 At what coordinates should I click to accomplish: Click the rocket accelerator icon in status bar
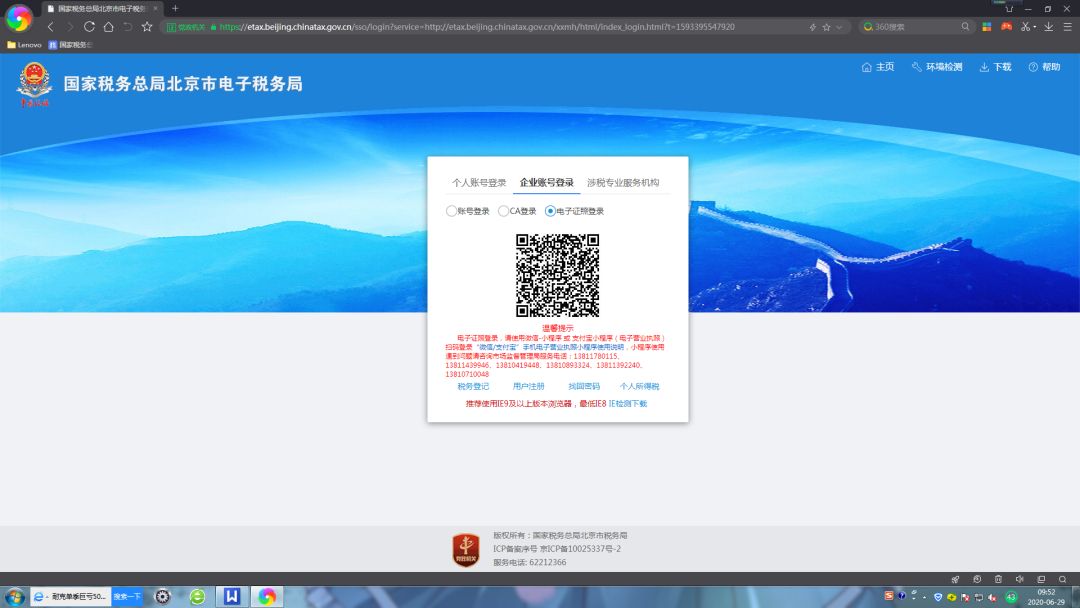[x=955, y=579]
